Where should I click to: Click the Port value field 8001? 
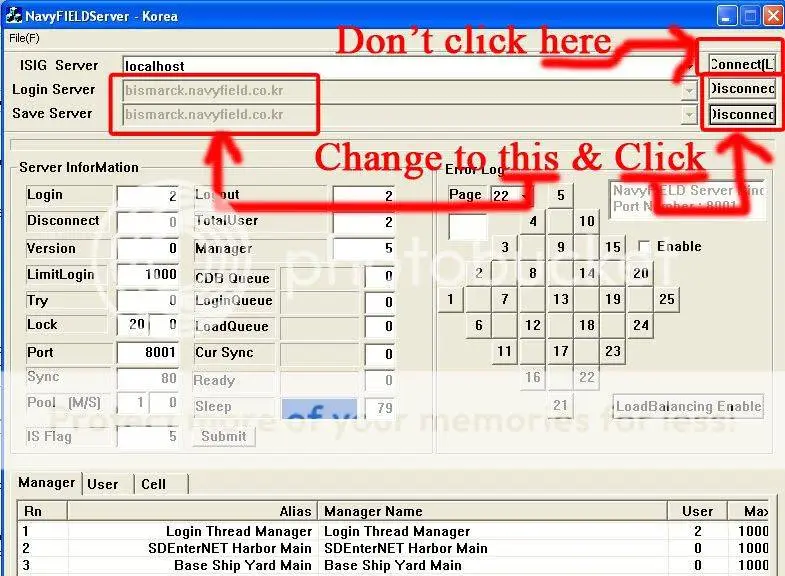tap(148, 352)
